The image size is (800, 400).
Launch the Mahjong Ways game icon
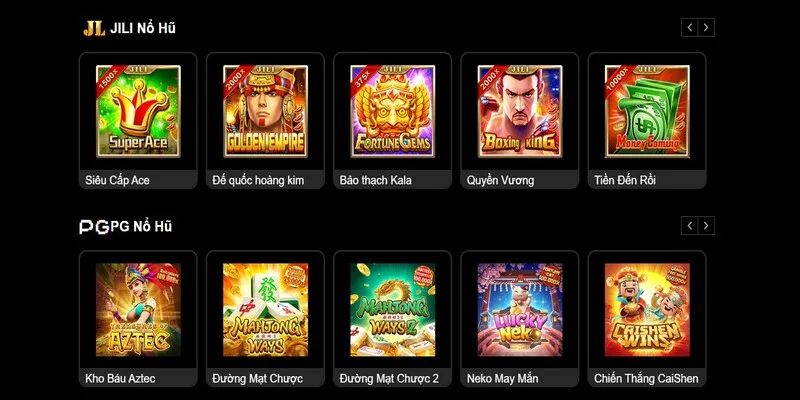click(x=265, y=310)
